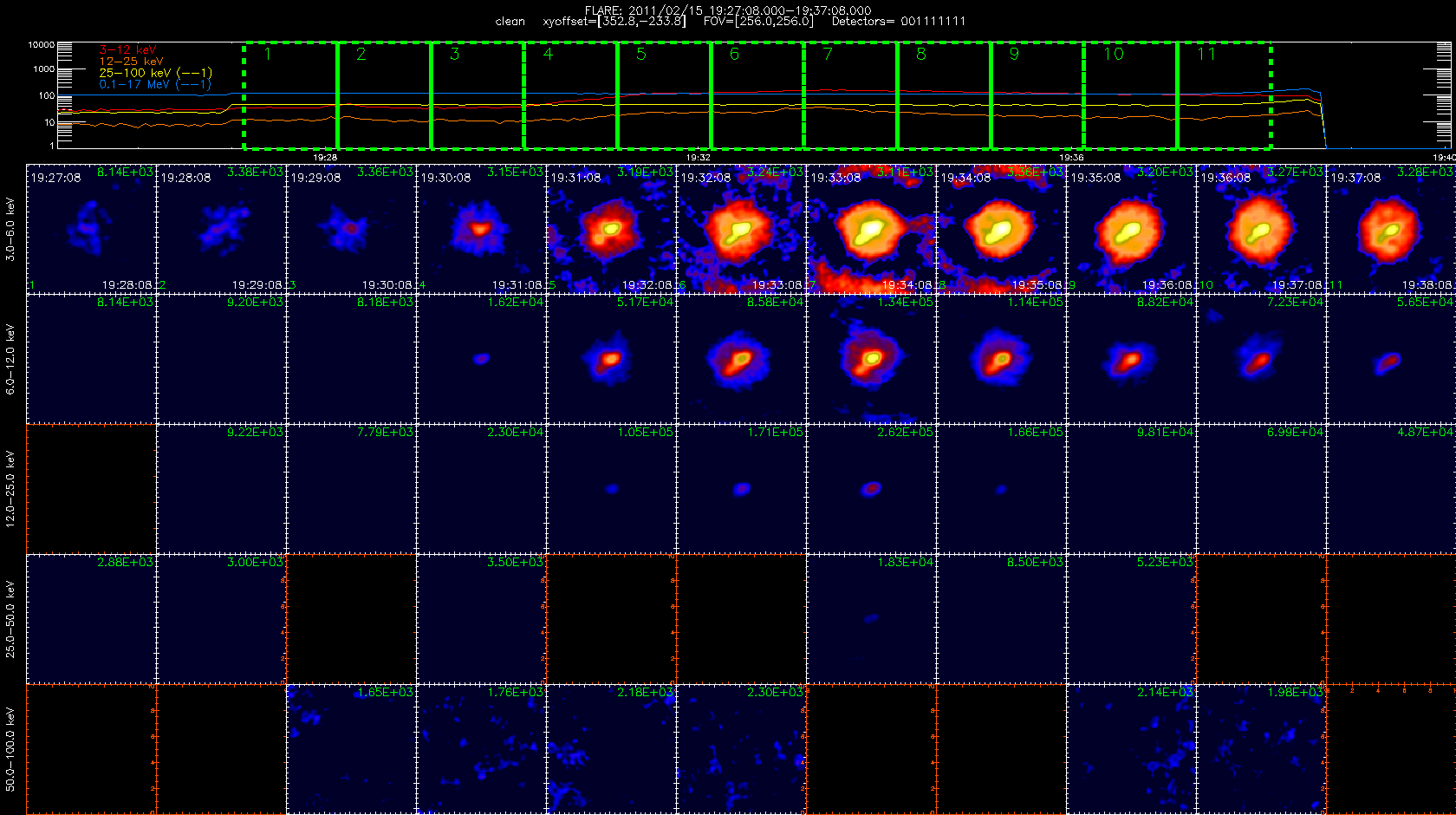The image size is (1456, 815).
Task: Open the 50-100 keV image with peak 2.18E+03
Action: [x=611, y=749]
